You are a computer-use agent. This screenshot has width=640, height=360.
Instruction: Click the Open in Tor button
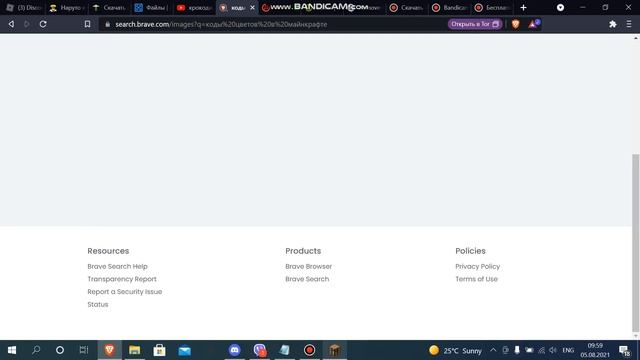click(475, 24)
